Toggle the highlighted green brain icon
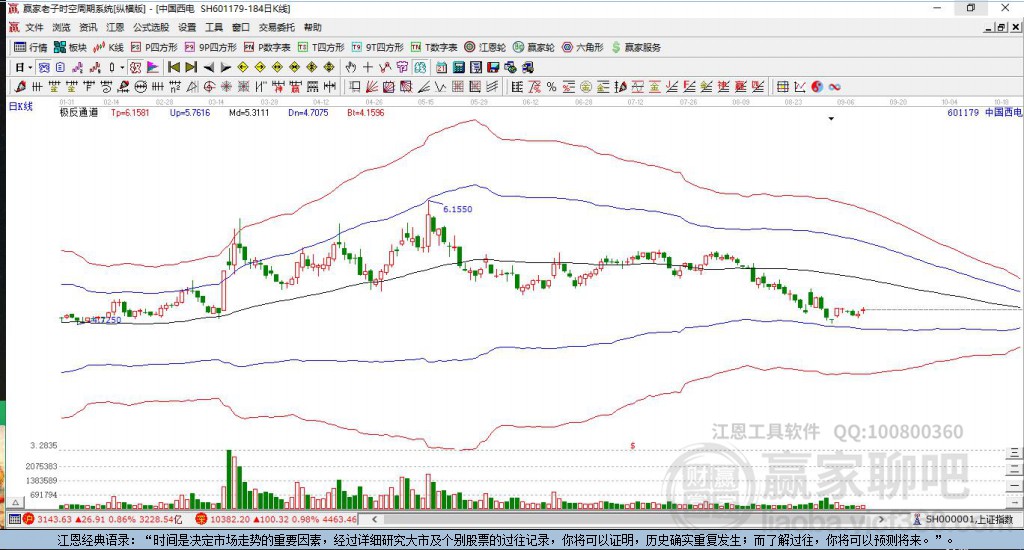 (420, 67)
